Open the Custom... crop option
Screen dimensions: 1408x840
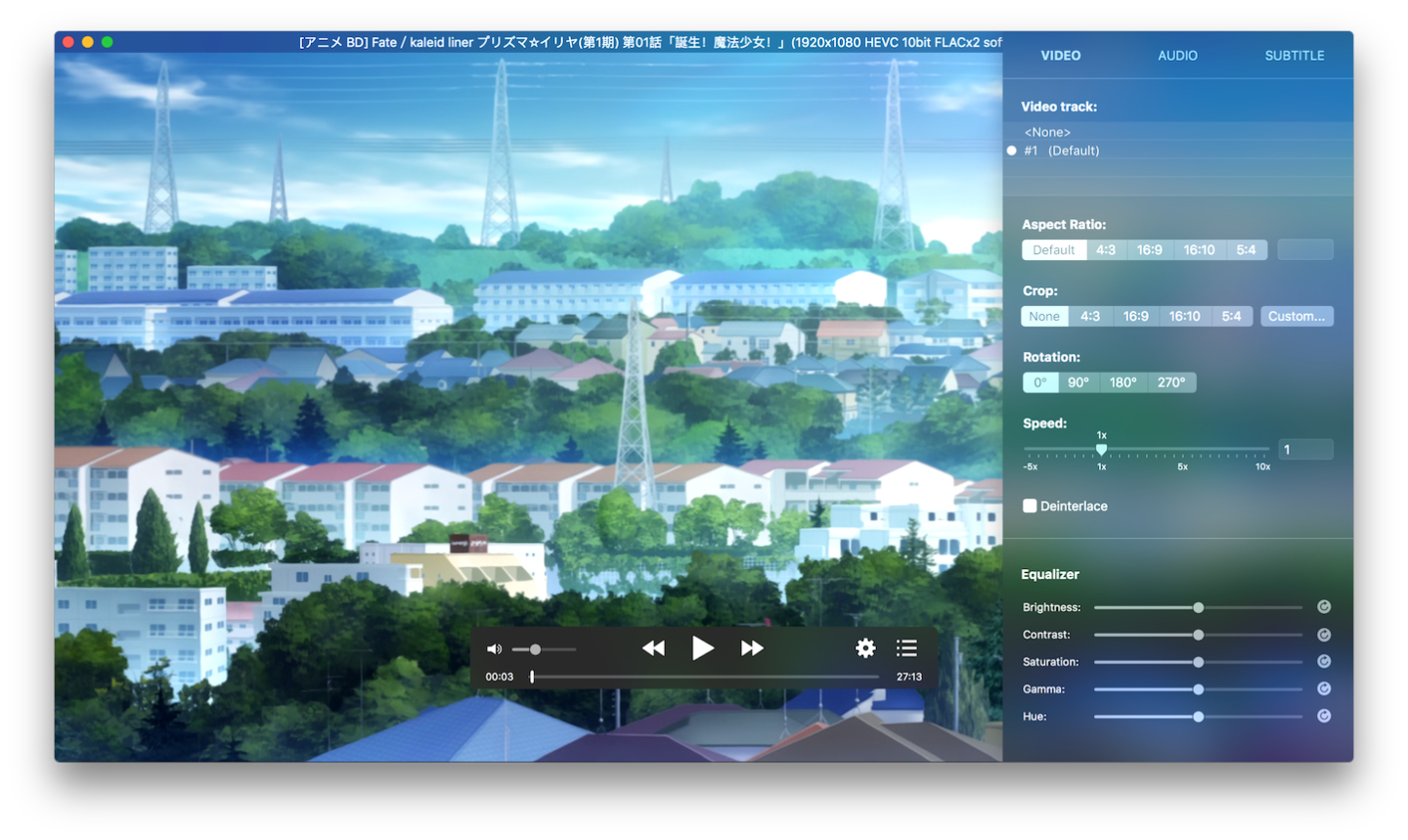1296,316
